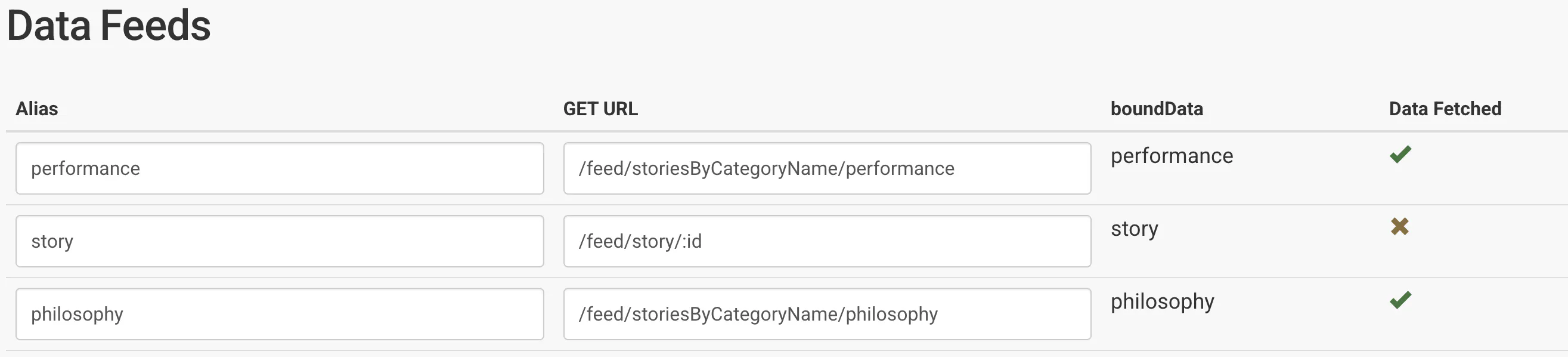Click the Alias column header
This screenshot has height=357, width=1568.
pyautogui.click(x=37, y=109)
